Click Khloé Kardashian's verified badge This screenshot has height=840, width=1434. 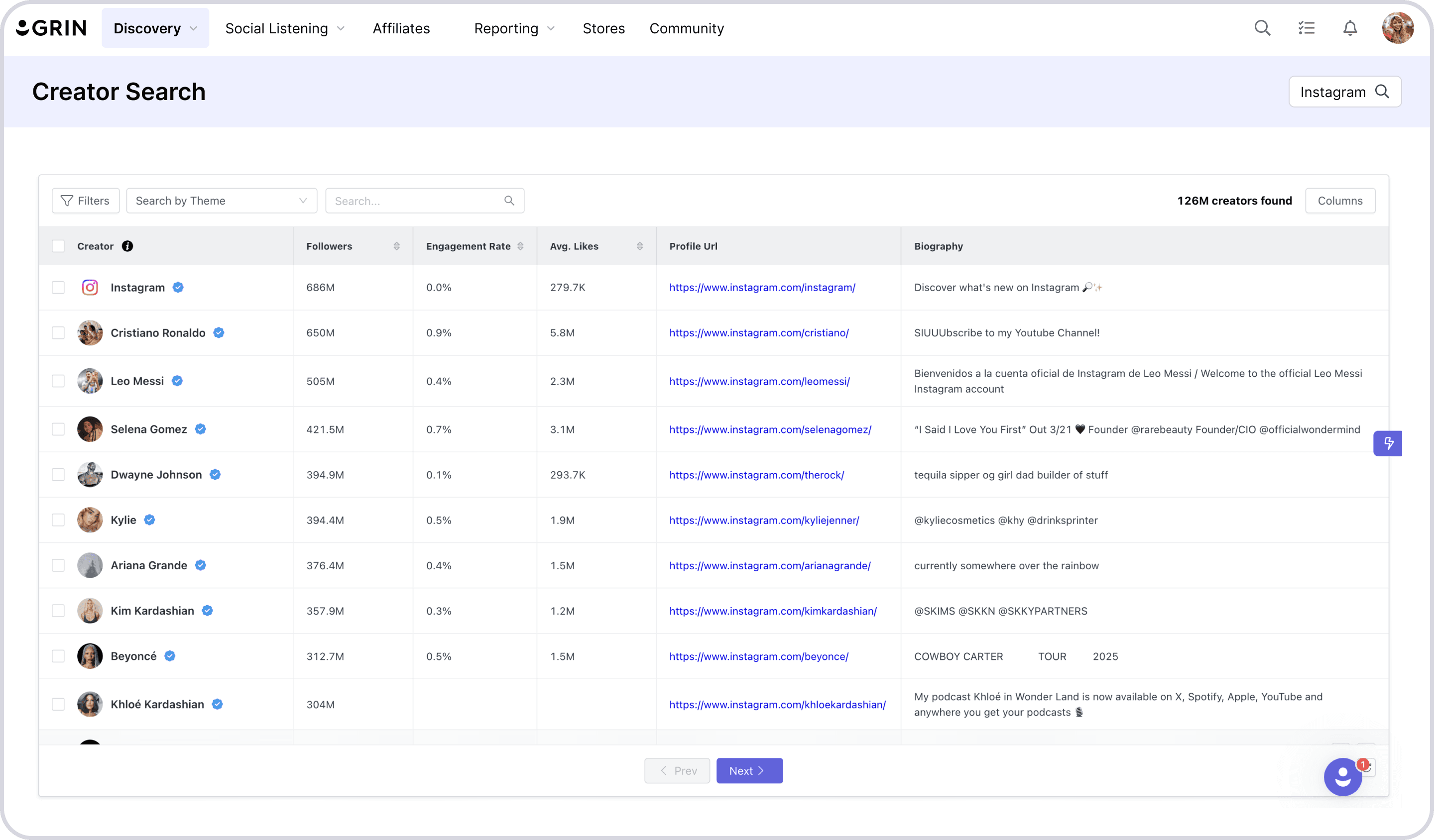pos(218,705)
